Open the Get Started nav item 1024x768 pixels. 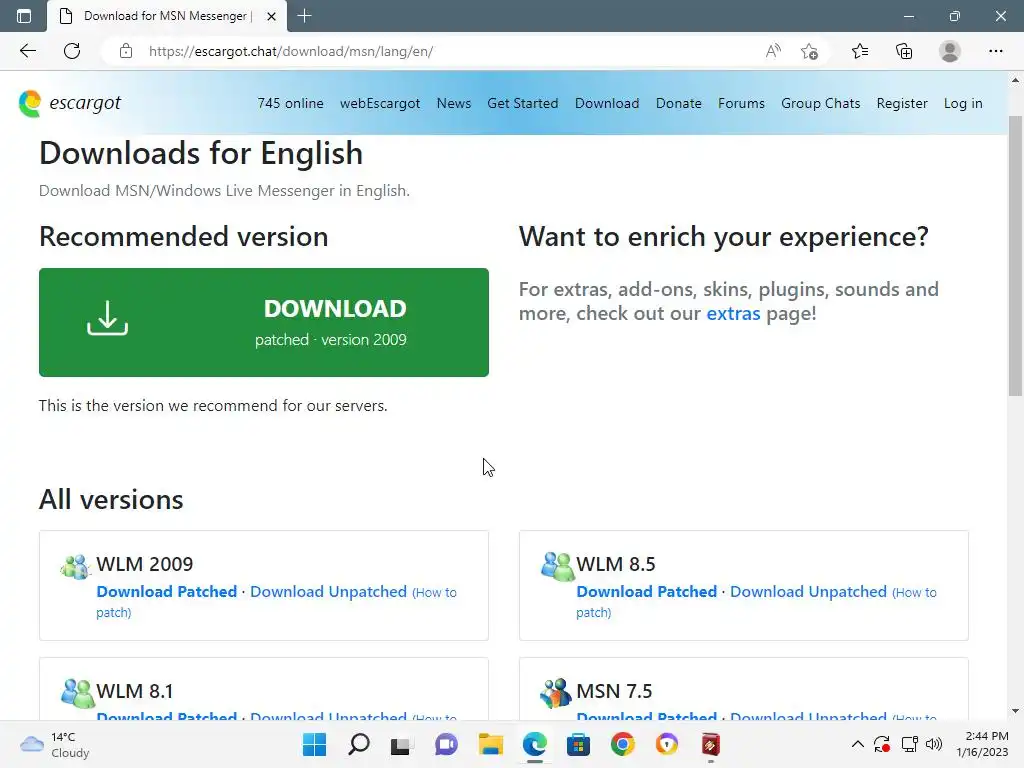pos(522,103)
